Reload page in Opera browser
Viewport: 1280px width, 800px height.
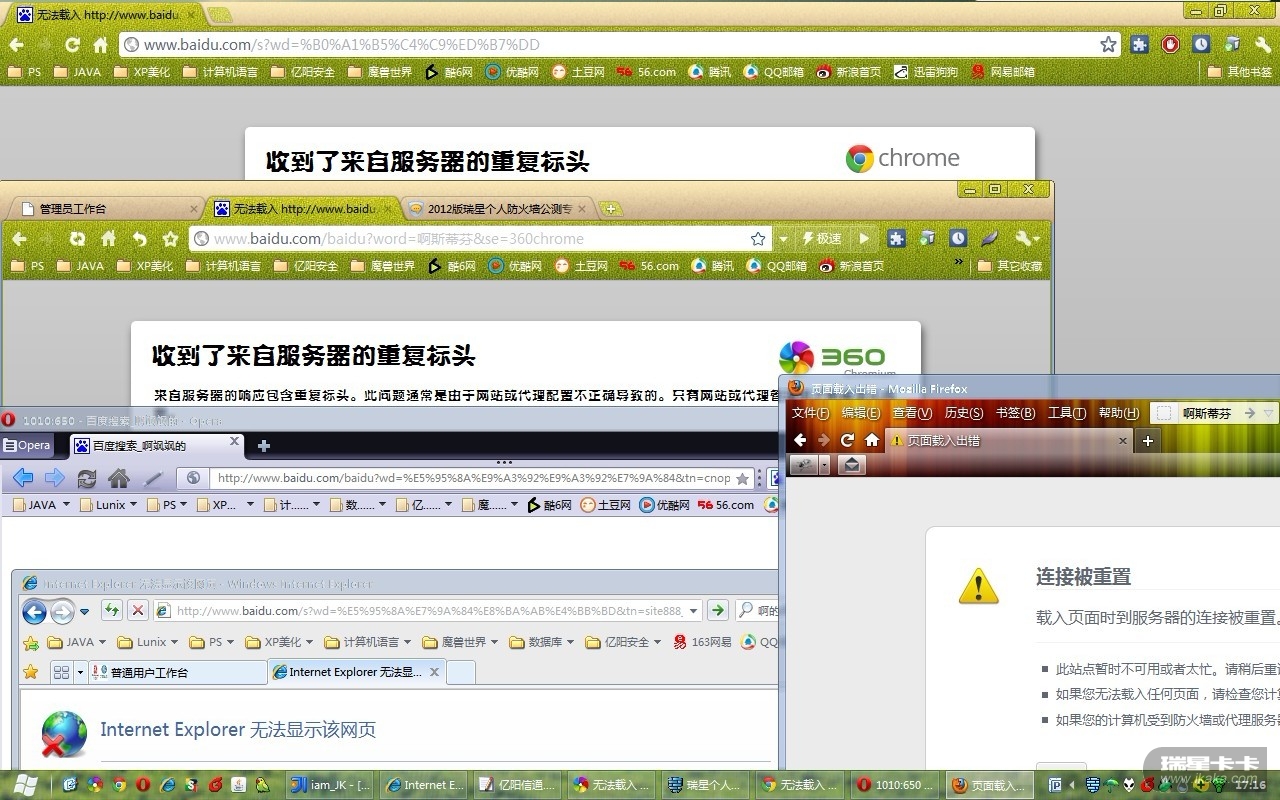[x=87, y=478]
